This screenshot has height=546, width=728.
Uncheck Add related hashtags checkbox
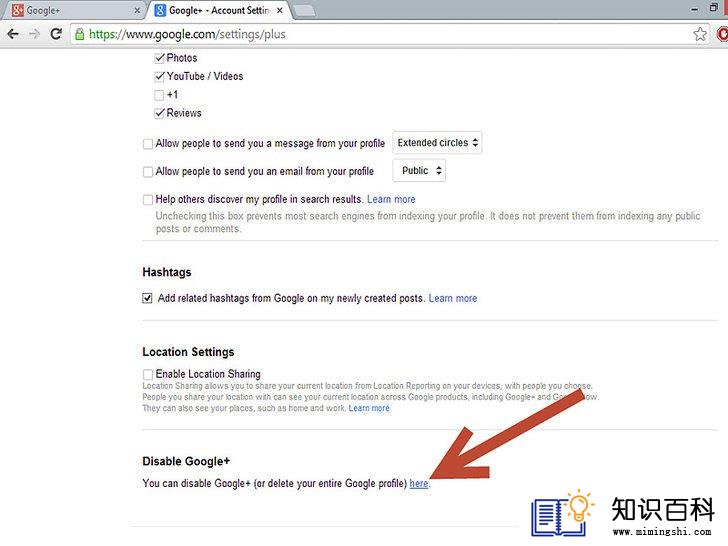coord(147,298)
